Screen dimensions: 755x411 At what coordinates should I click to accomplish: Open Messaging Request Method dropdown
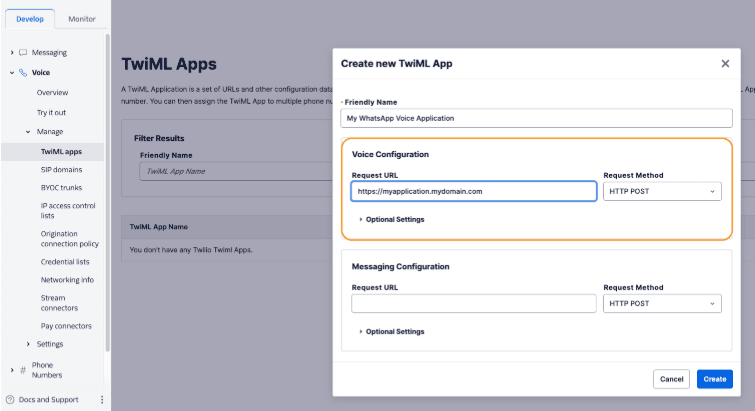[x=662, y=303]
